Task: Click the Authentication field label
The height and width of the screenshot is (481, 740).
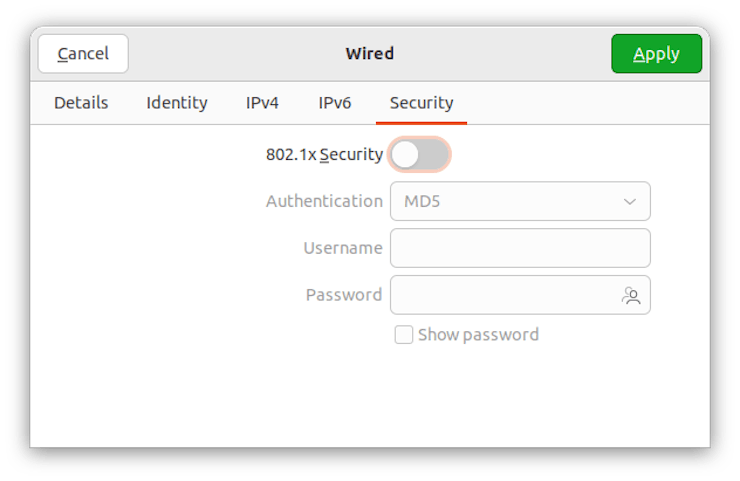Action: [x=324, y=201]
